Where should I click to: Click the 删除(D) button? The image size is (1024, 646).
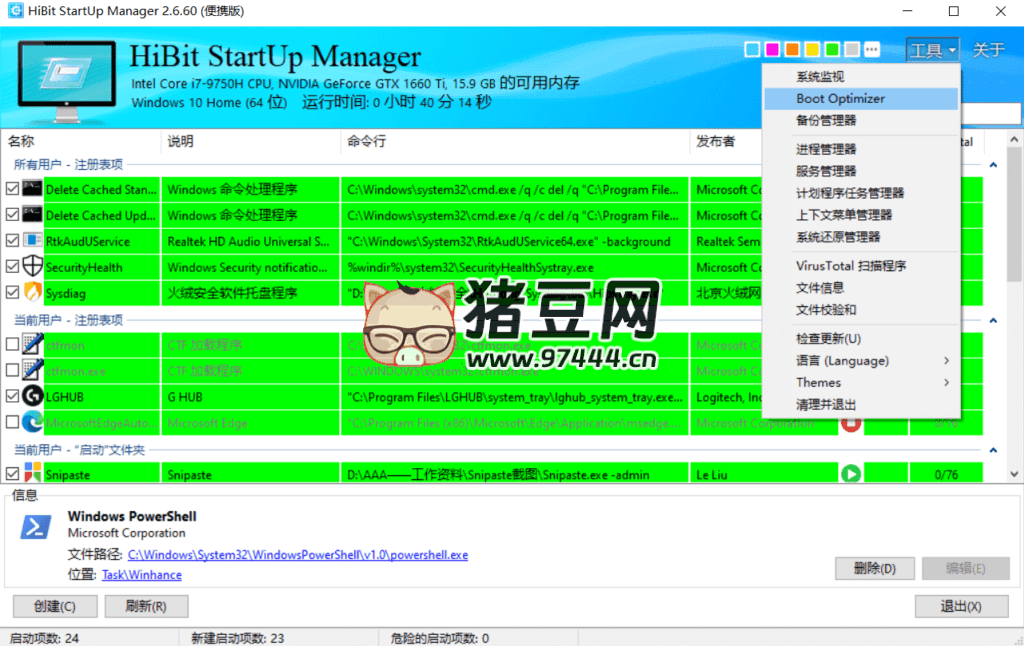(x=874, y=568)
